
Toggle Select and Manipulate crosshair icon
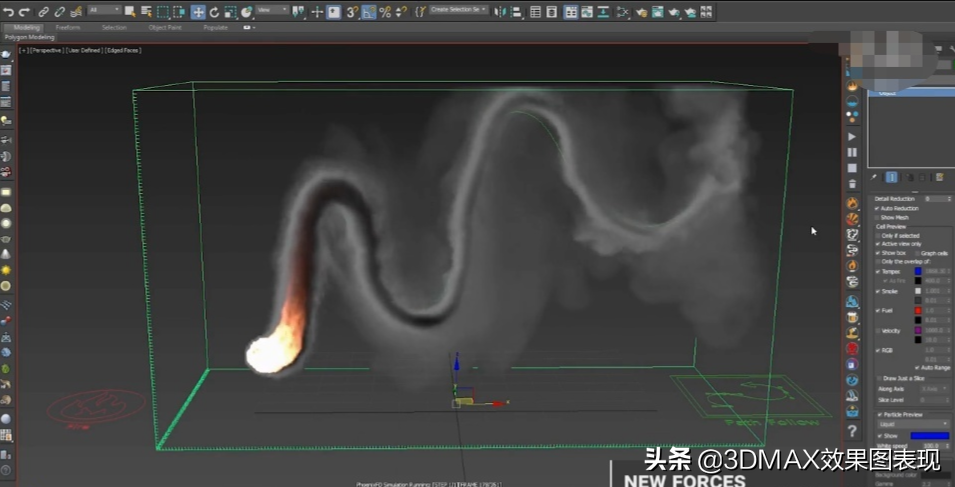[317, 12]
